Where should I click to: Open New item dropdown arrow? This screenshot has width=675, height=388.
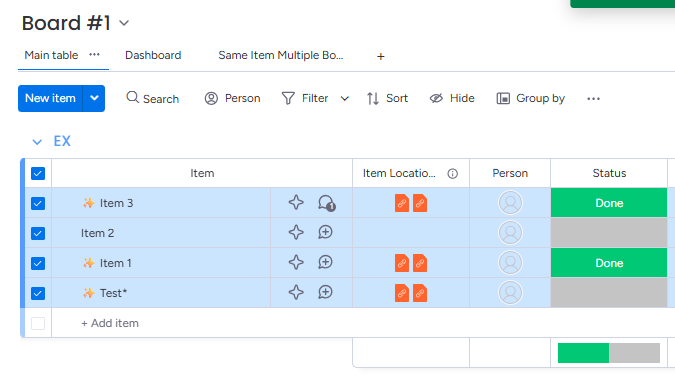coord(94,98)
